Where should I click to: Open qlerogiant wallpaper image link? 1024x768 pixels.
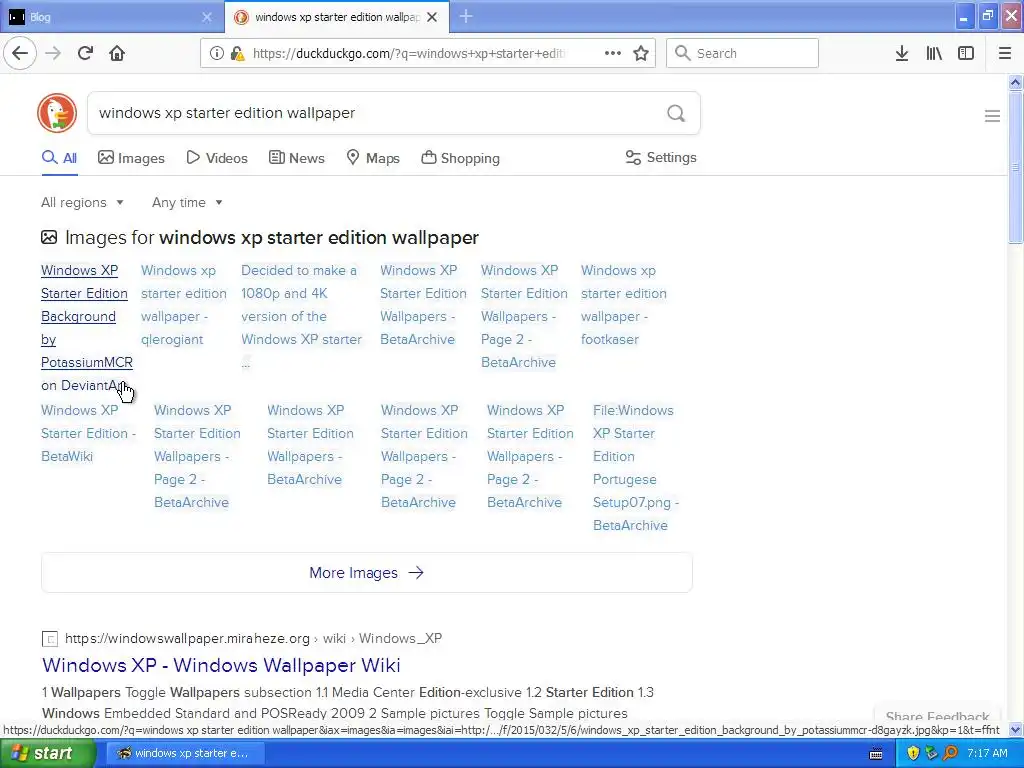pos(184,305)
